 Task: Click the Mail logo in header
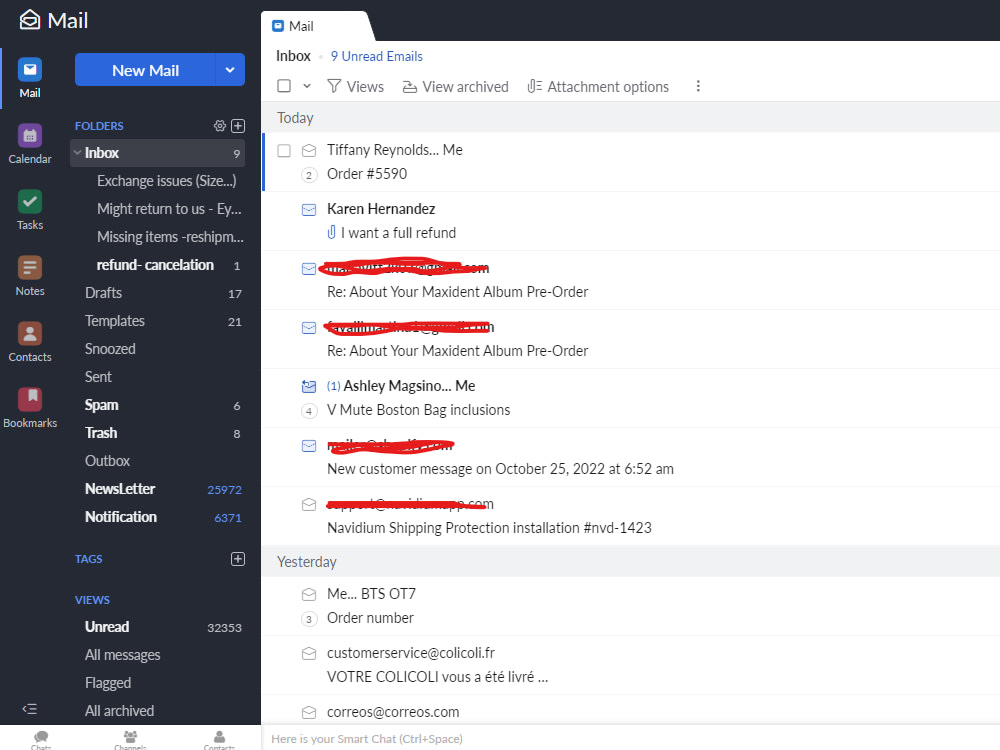[54, 20]
